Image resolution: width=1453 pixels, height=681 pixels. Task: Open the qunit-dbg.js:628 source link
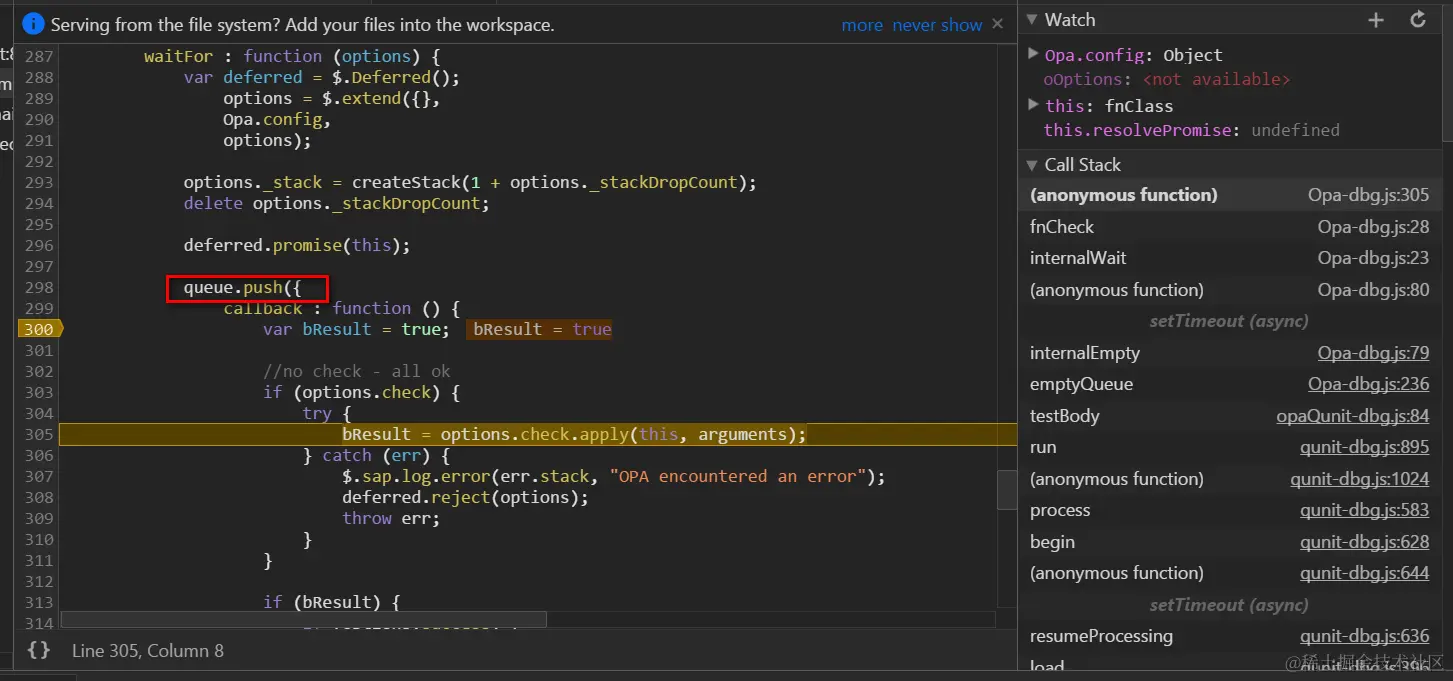pos(1364,542)
